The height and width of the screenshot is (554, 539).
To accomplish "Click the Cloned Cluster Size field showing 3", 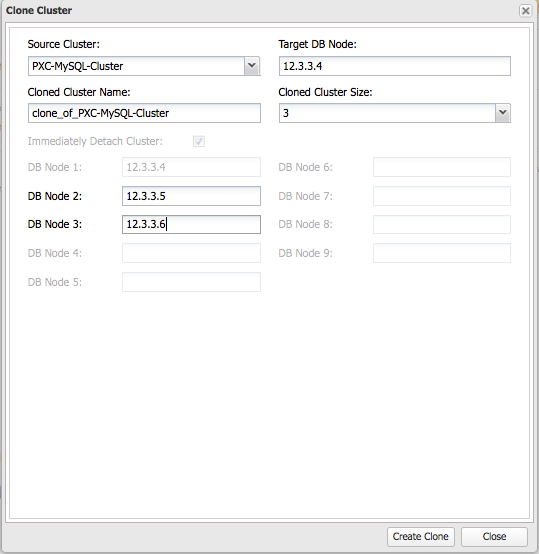I will click(x=387, y=113).
